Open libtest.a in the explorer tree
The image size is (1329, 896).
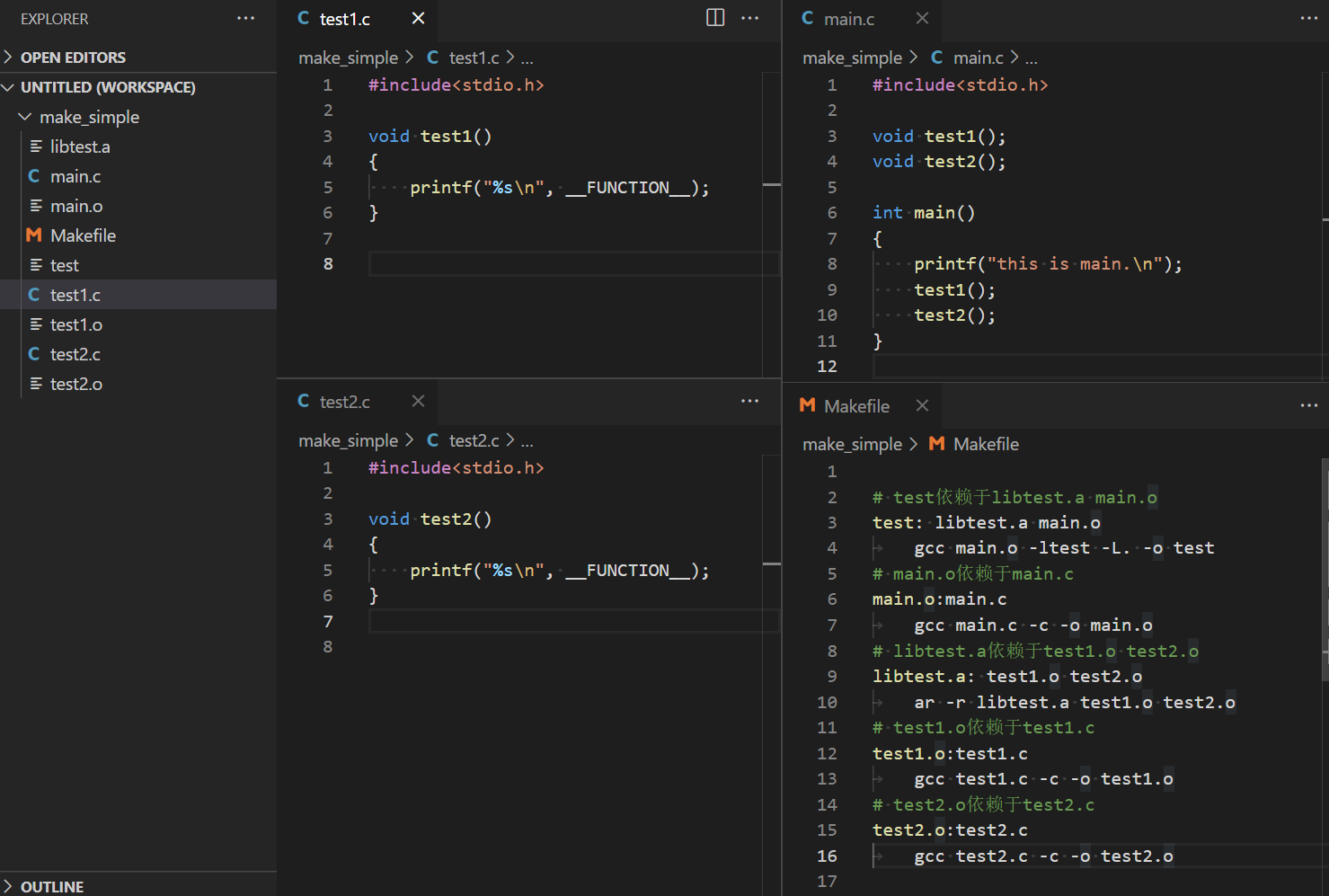79,146
